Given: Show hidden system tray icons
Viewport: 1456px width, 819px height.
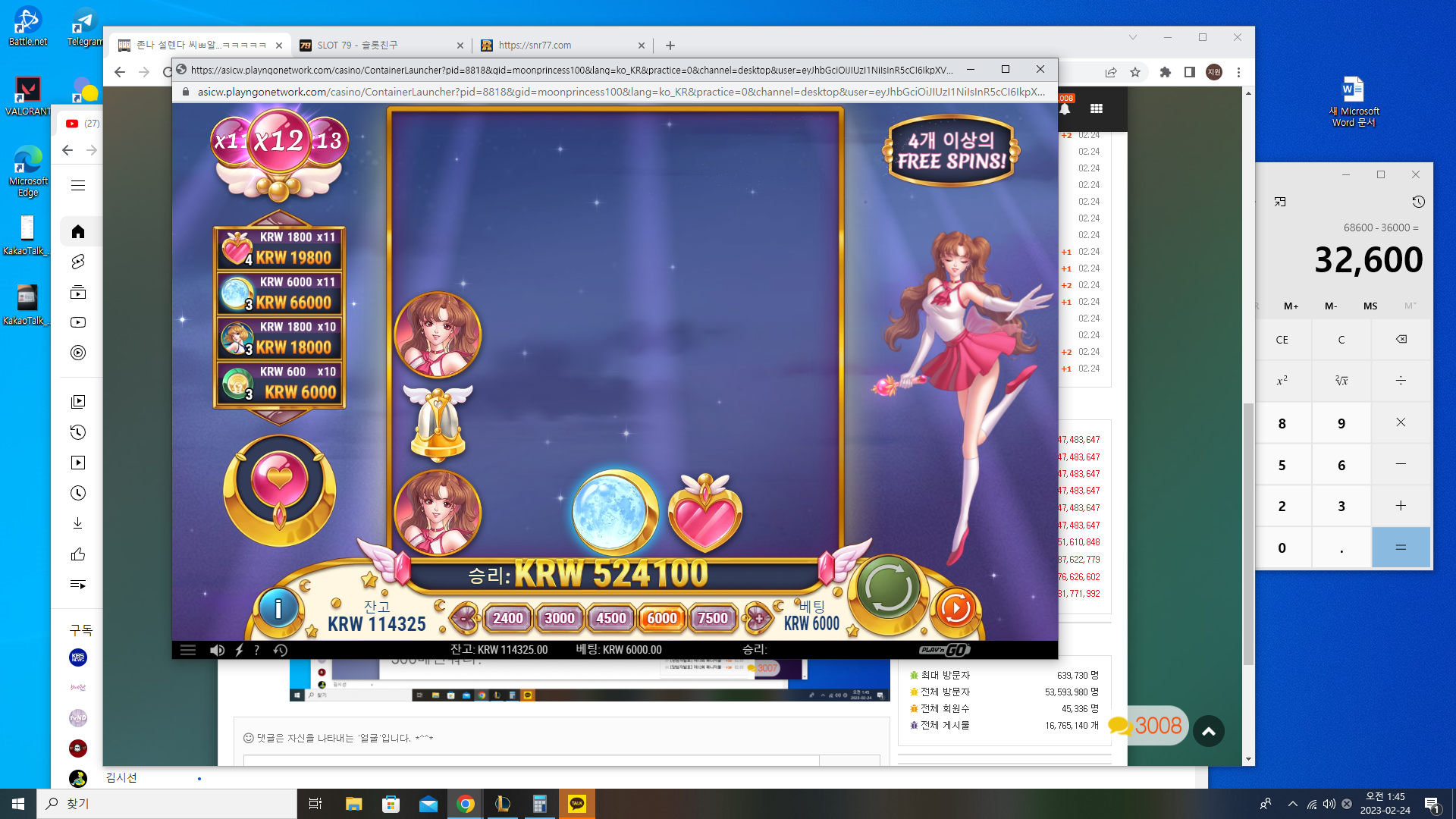Looking at the screenshot, I should pos(1292,804).
